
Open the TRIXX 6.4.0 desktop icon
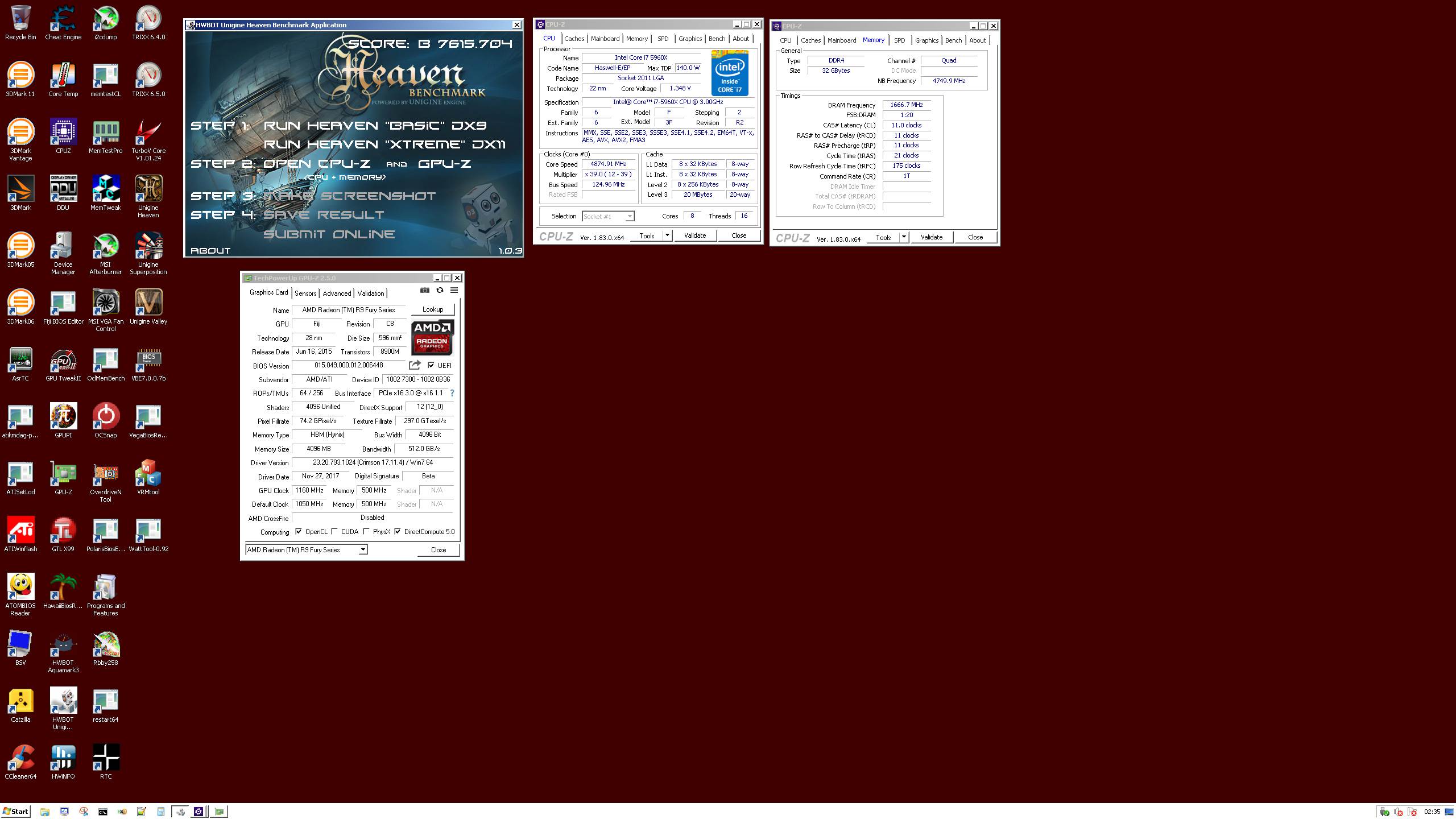point(148,23)
